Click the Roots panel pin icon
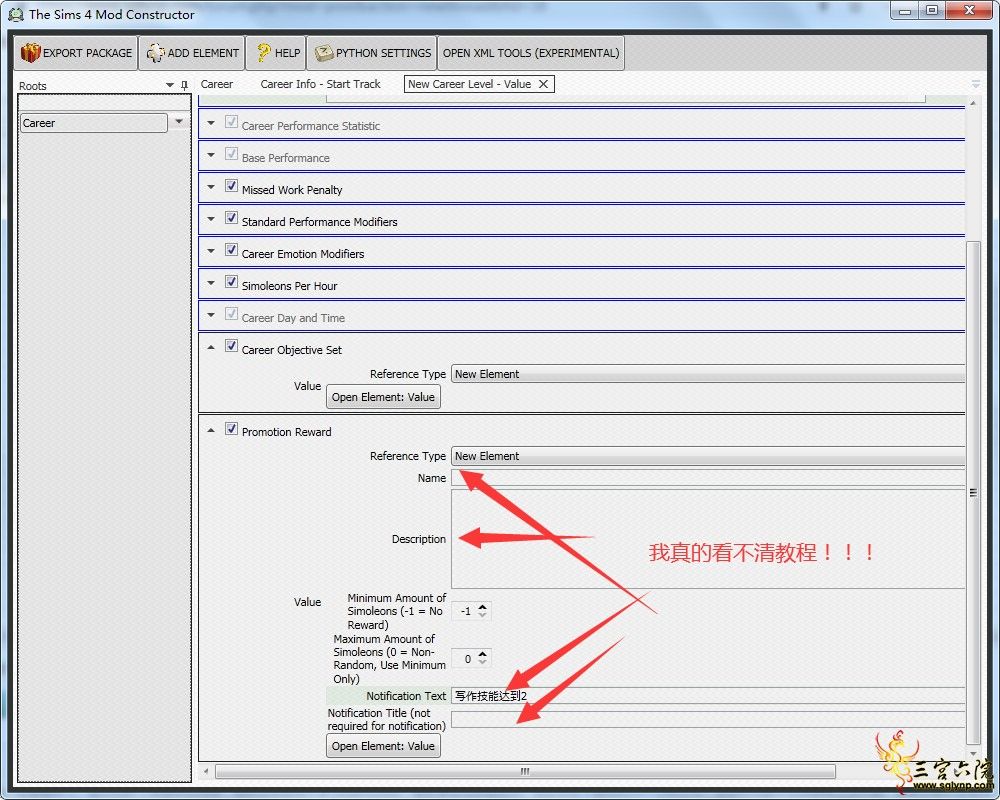The image size is (1000, 800). 184,85
